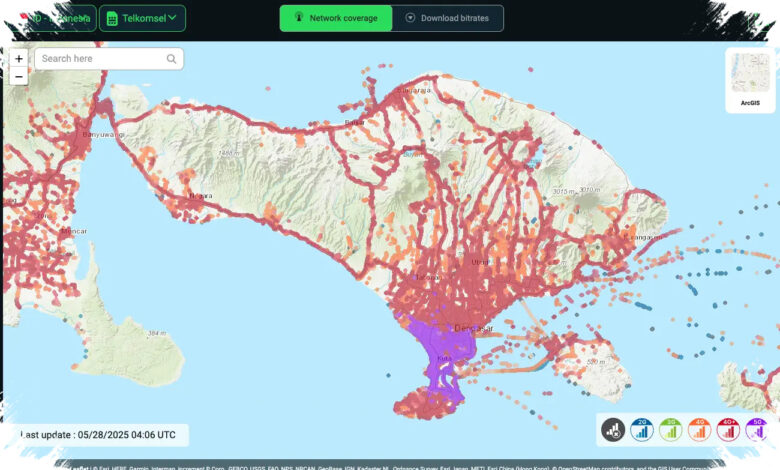Toggle the 5G coverage layer
This screenshot has height=470, width=780.
[x=757, y=430]
